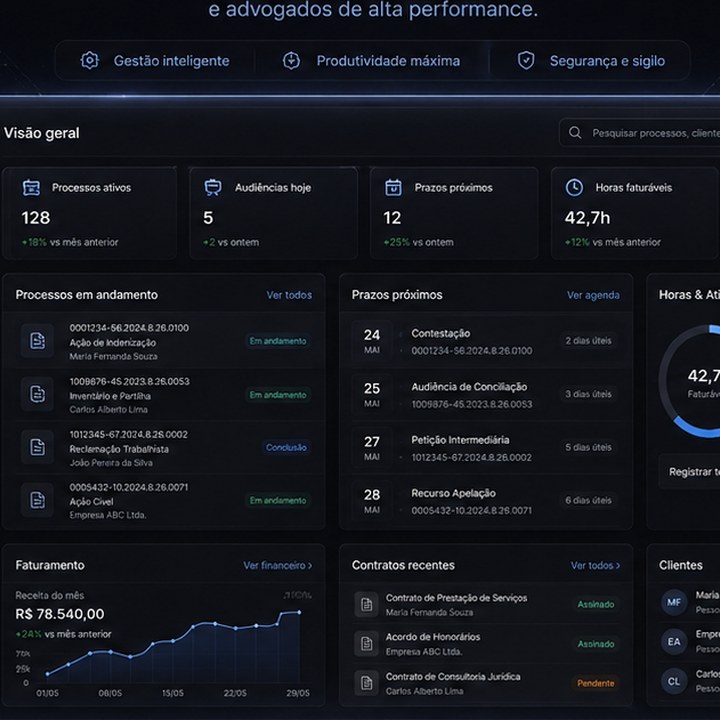Click the Audiência de Conciliação deadline
The image size is (720, 720).
tap(469, 387)
